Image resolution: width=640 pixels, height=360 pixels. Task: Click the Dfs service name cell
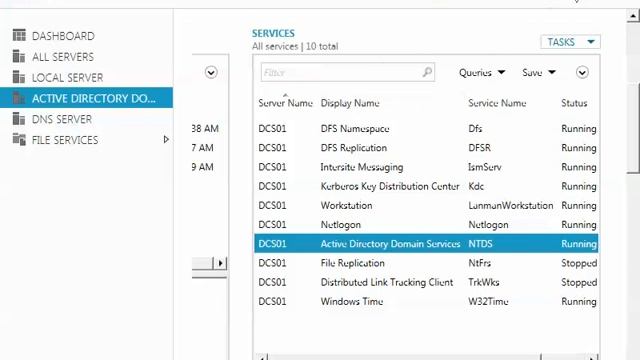coord(475,129)
